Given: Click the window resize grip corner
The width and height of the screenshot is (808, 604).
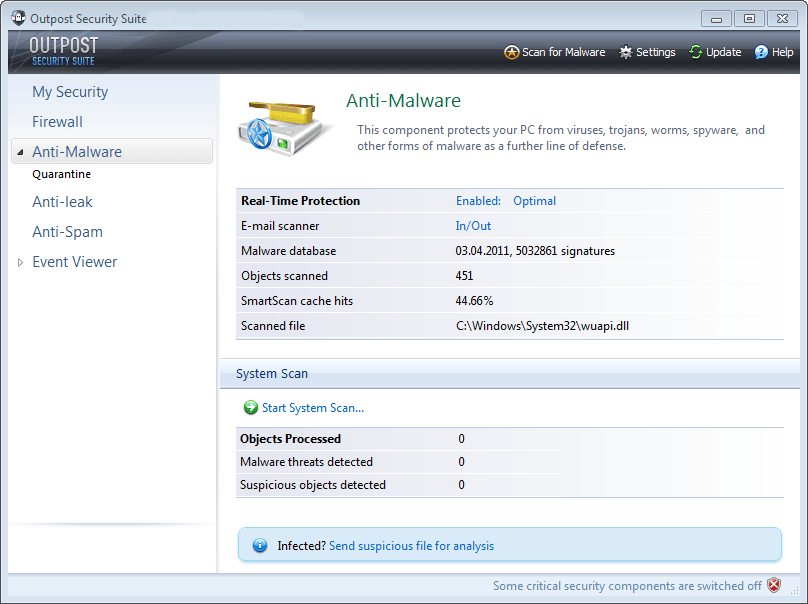Looking at the screenshot, I should tap(794, 589).
